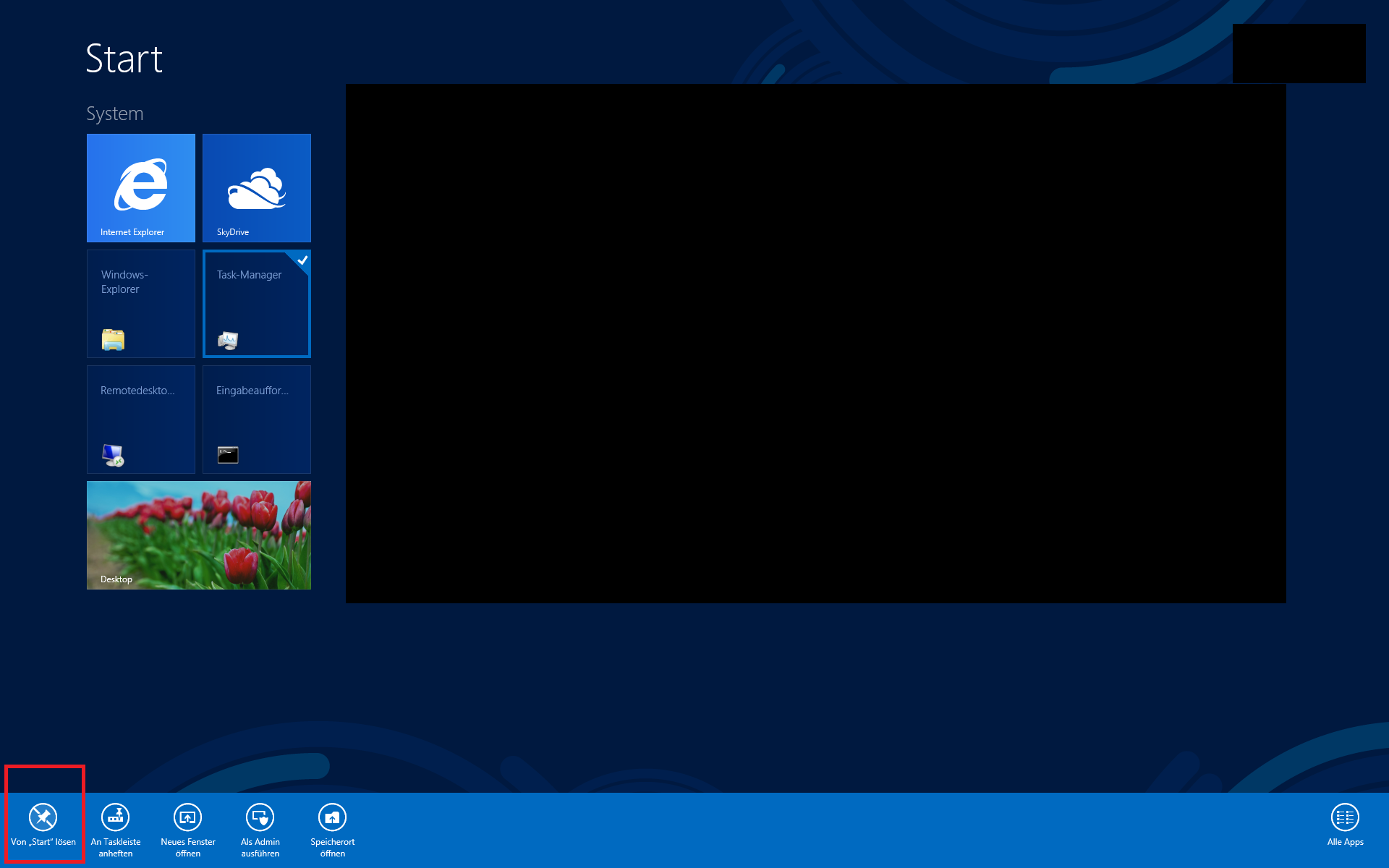This screenshot has height=868, width=1389.
Task: Click the Speicherort öffnen icon
Action: click(333, 817)
